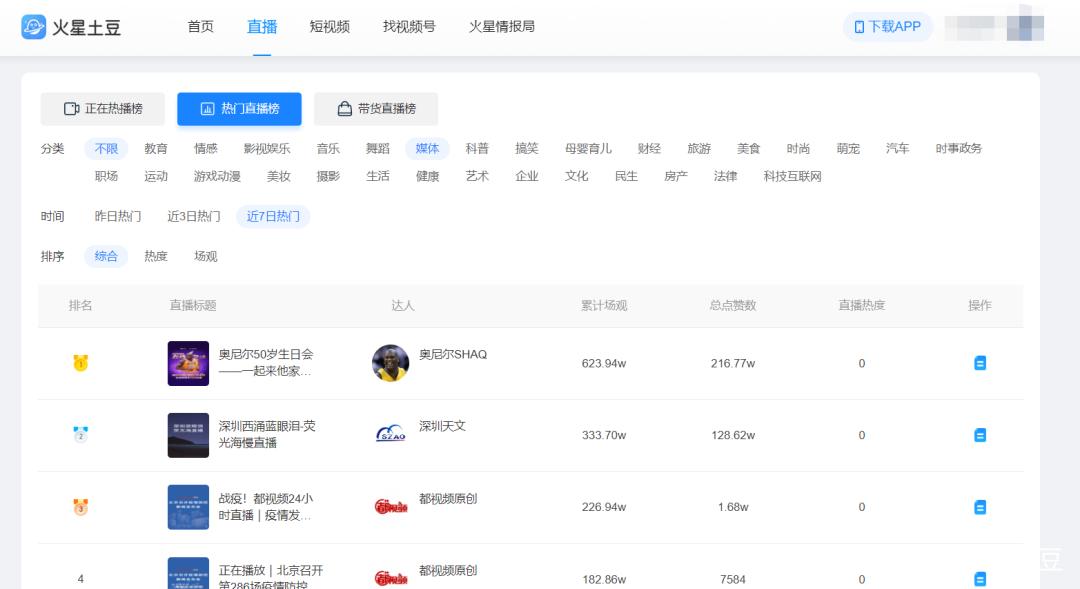Sort by 场观

[x=205, y=256]
